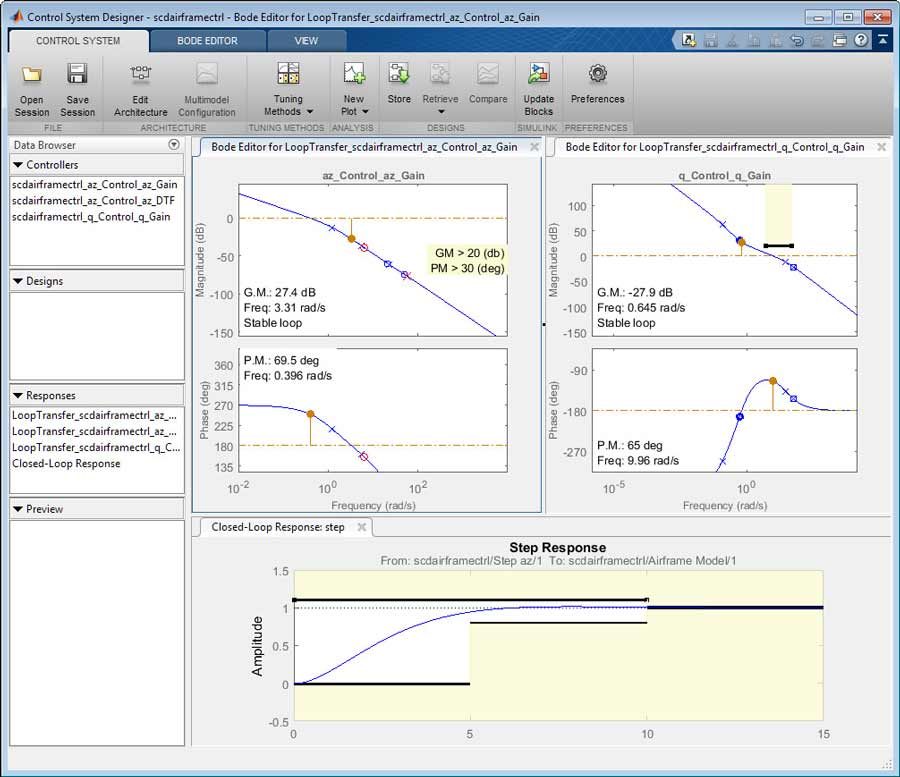Click the black gain constraint bar on q magnitude plot
Viewport: 900px width, 777px height.
(778, 246)
